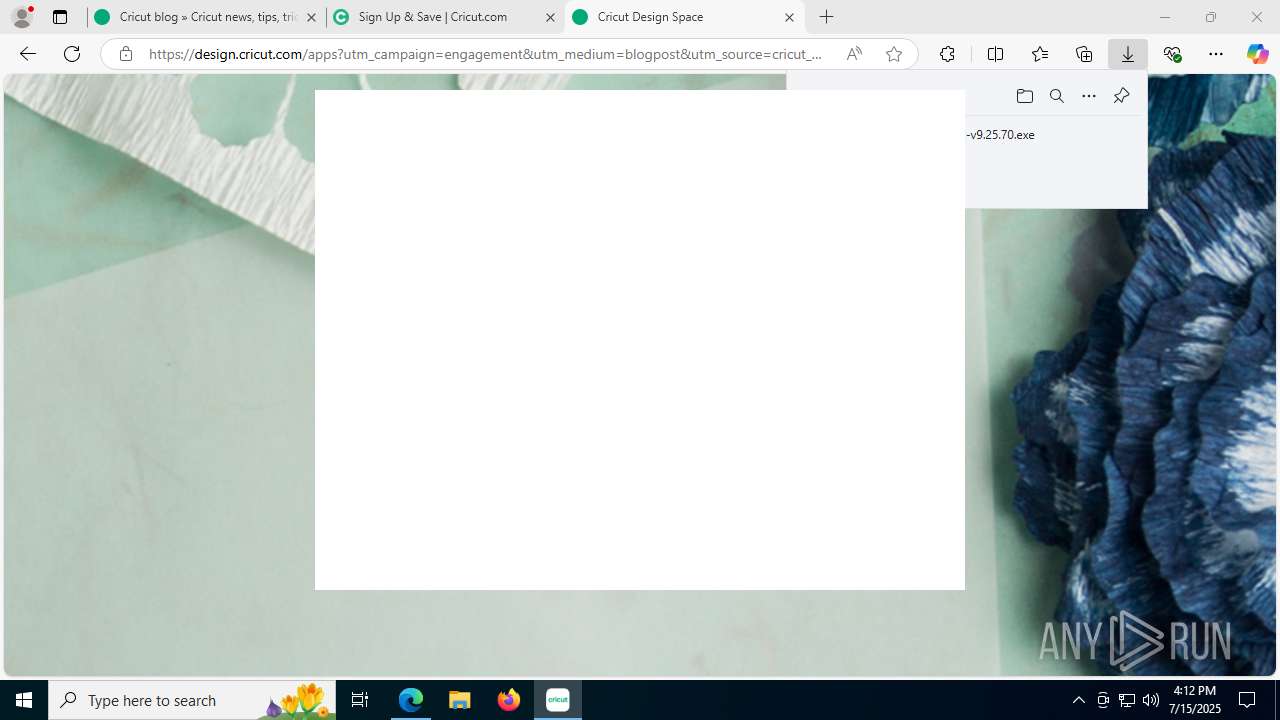Viewport: 1280px width, 720px height.
Task: Open the notification center icon
Action: click(1247, 700)
